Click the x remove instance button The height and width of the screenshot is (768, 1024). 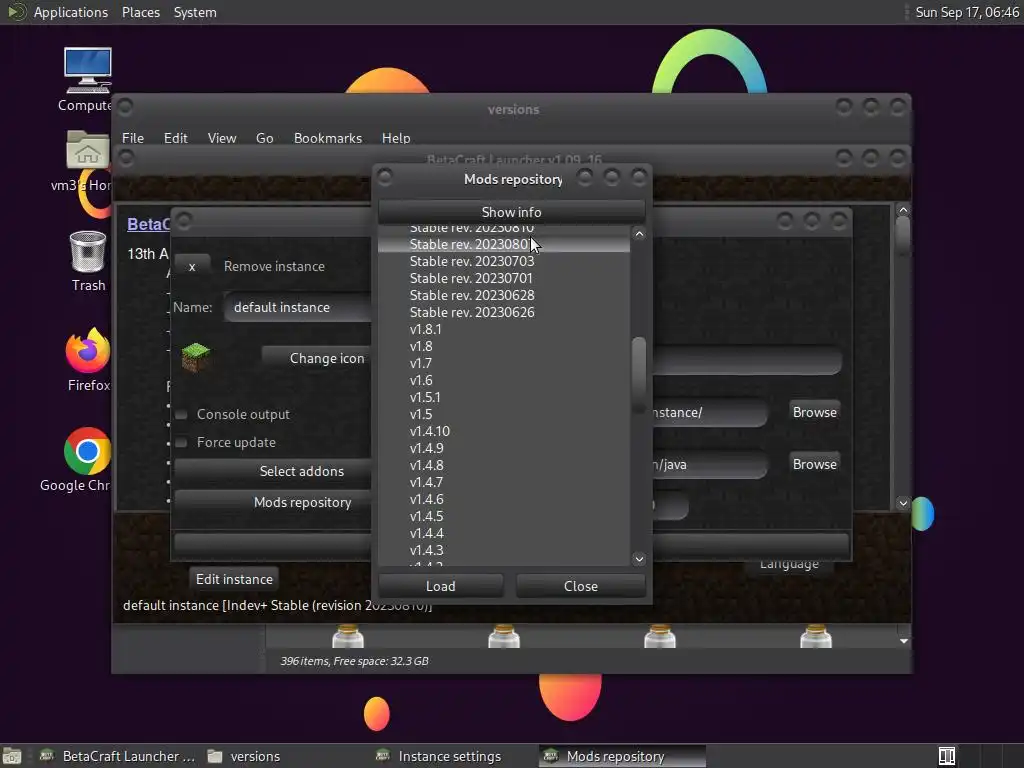(x=192, y=266)
